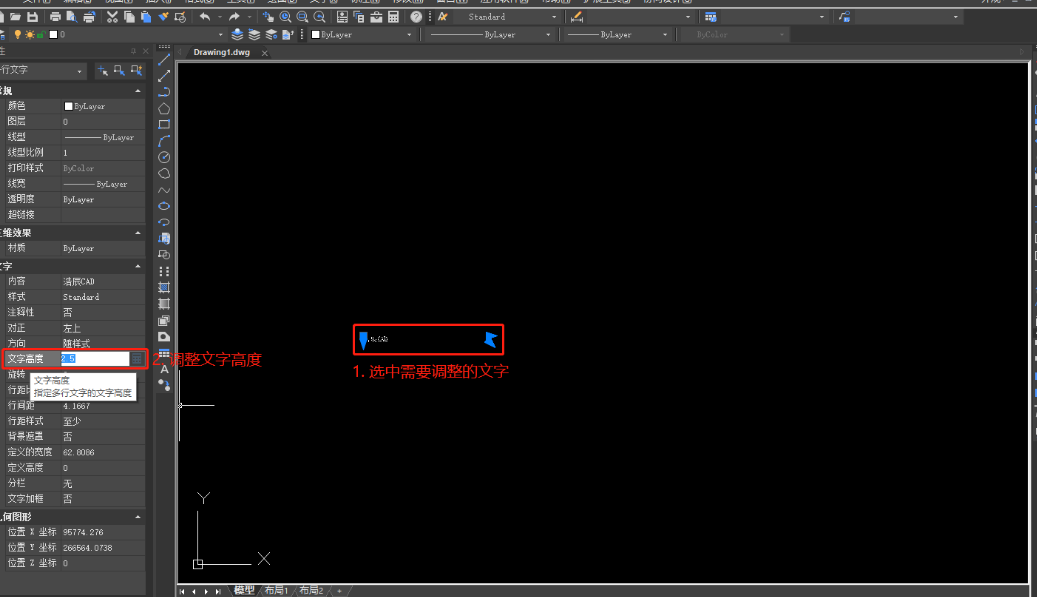The image size is (1037, 597).
Task: Save drawing with the floppy disk icon
Action: click(32, 17)
